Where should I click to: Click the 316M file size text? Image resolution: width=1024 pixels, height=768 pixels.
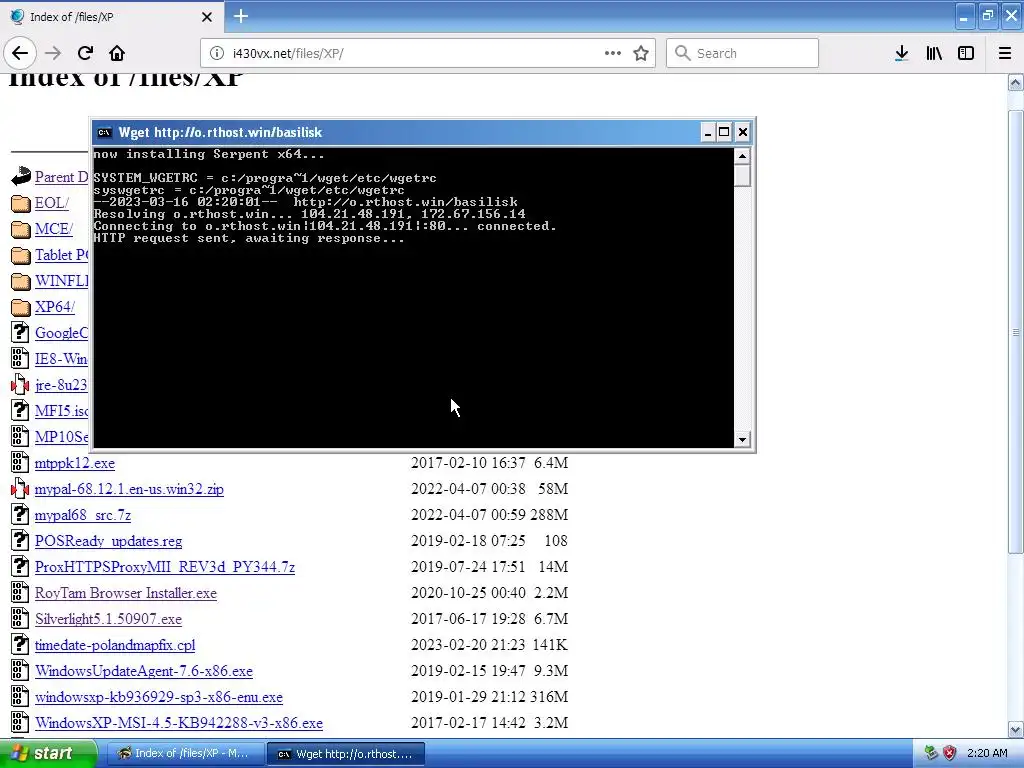[549, 697]
